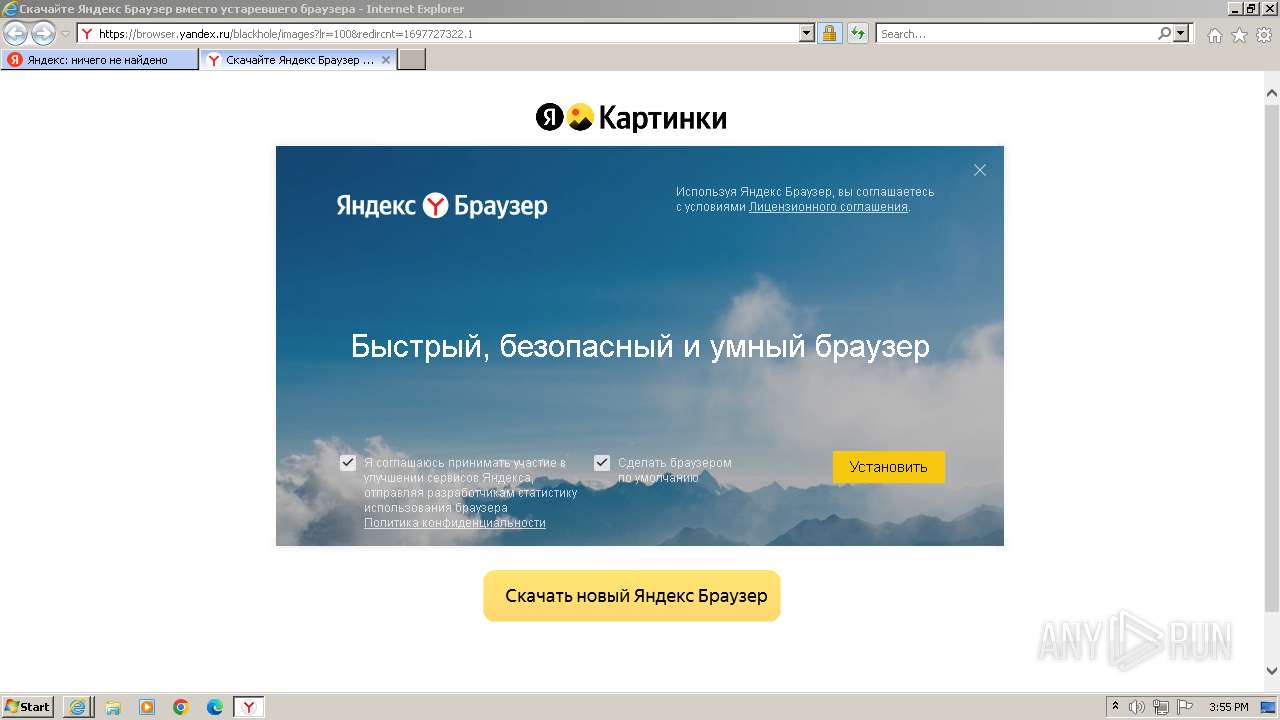Open the network tray icon
The width and height of the screenshot is (1280, 720).
tap(1161, 707)
